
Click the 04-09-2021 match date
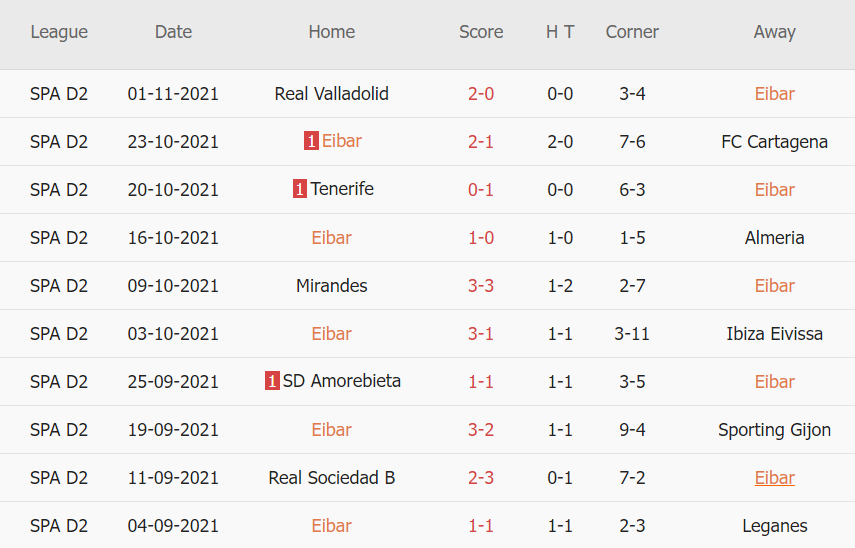(173, 526)
